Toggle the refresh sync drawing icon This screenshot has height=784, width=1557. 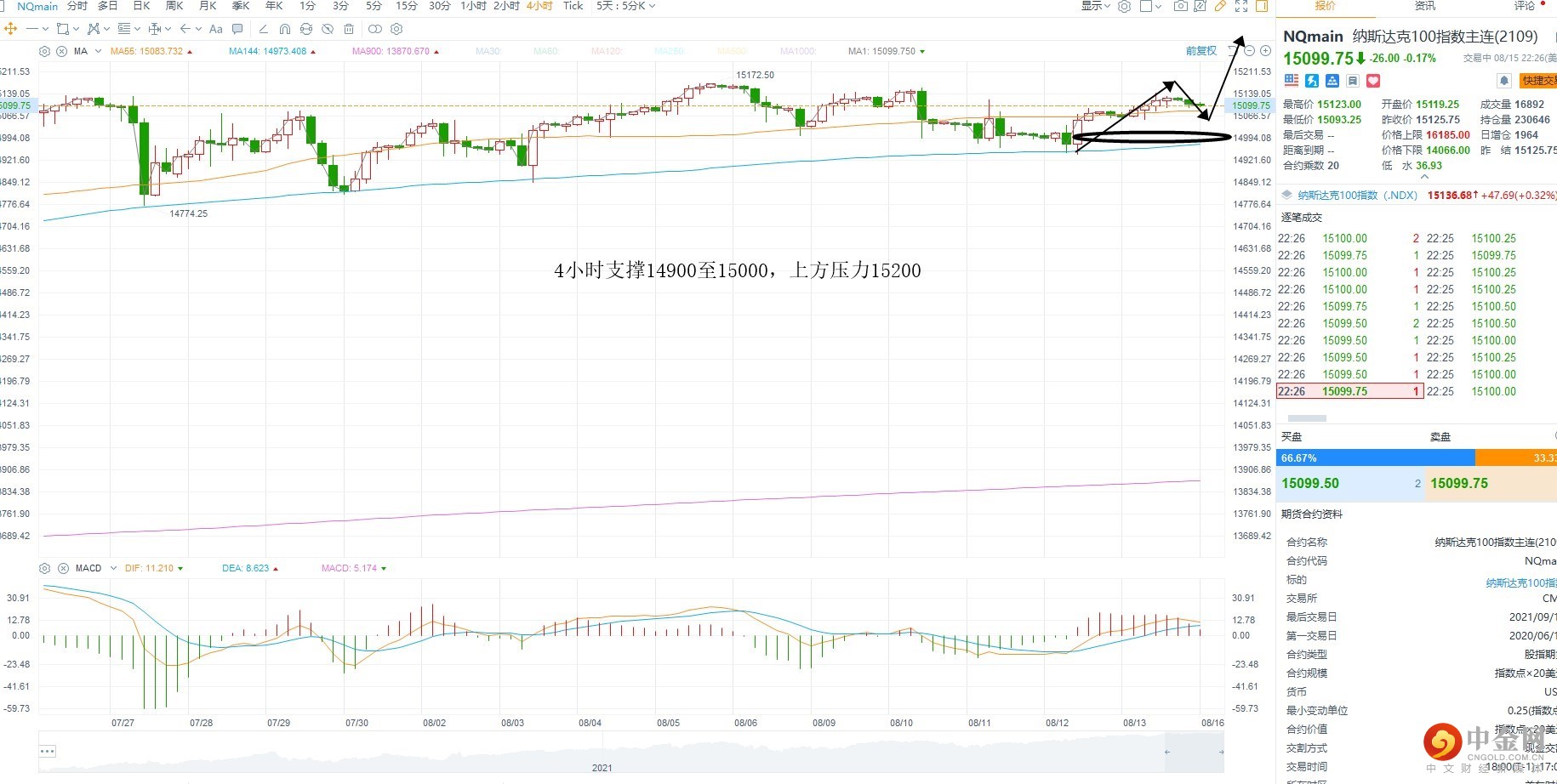(305, 29)
